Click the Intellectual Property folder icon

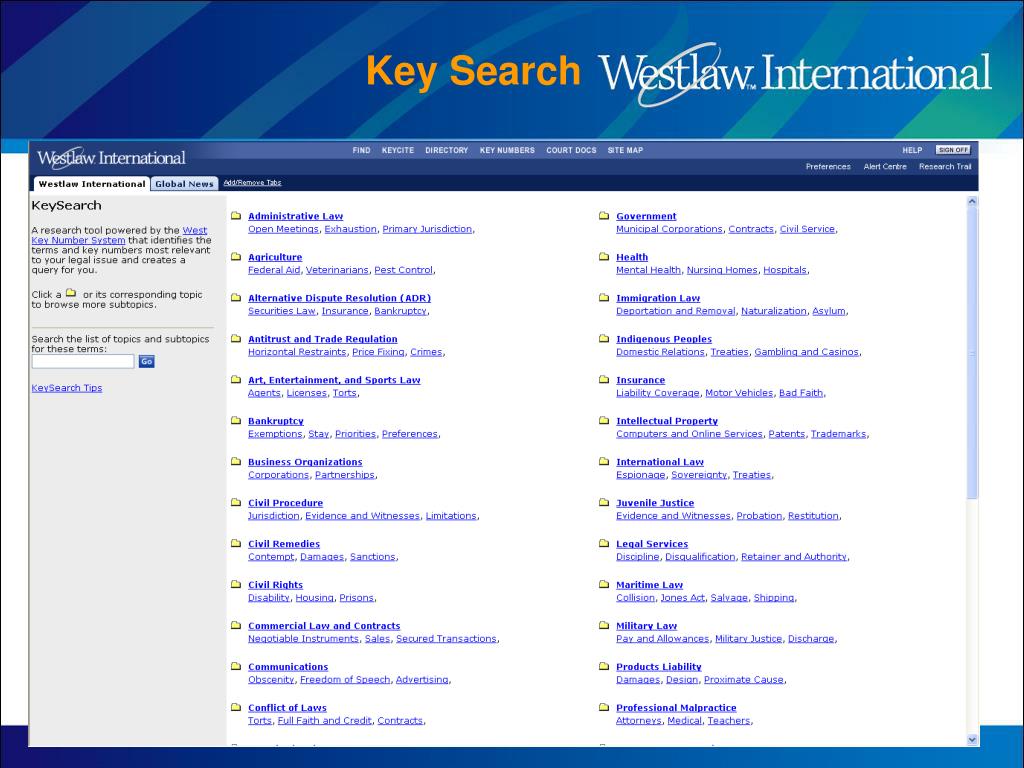[x=604, y=421]
